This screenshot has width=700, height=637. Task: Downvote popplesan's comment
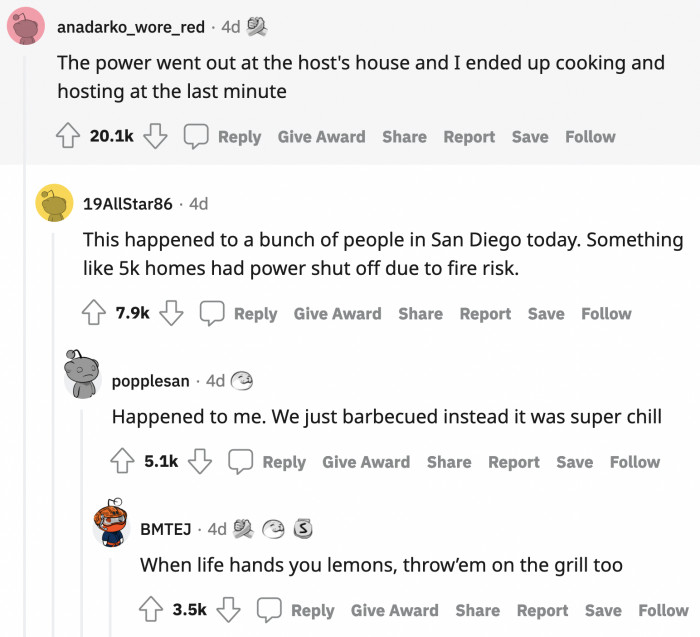tap(200, 461)
